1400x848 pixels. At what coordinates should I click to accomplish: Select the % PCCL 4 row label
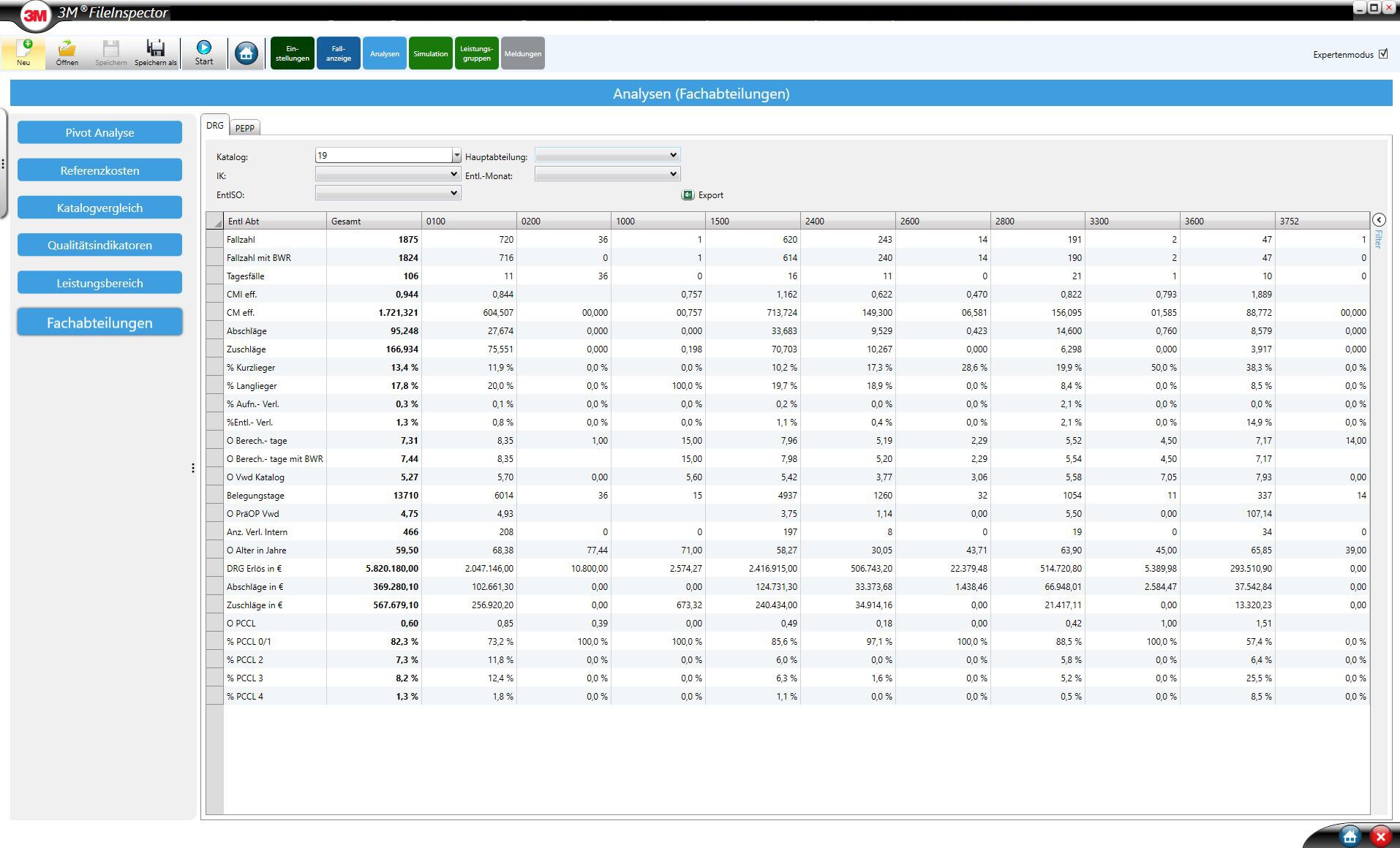pos(245,696)
